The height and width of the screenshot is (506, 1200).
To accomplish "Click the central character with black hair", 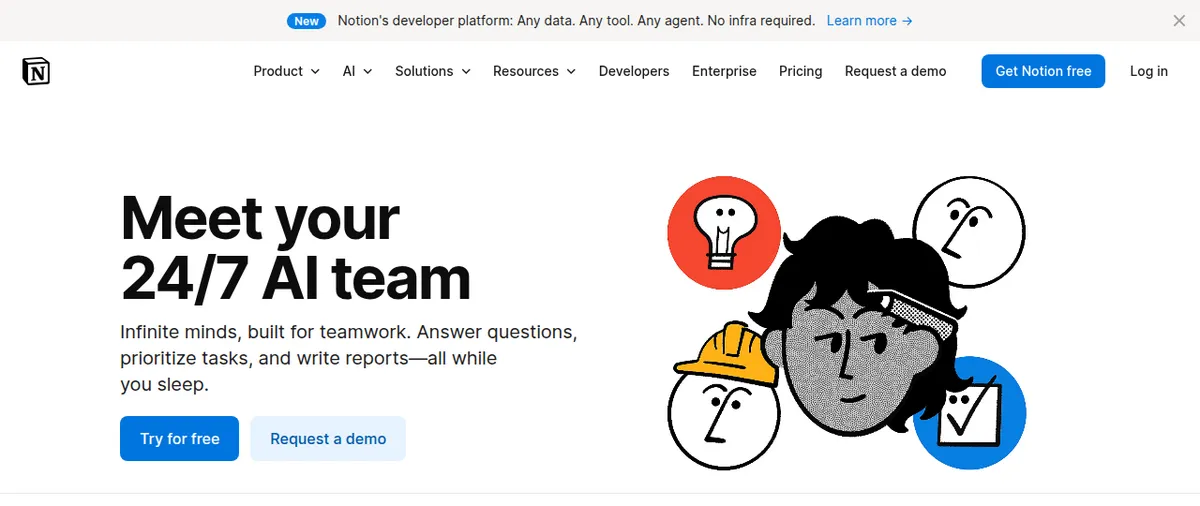I will 865,332.
